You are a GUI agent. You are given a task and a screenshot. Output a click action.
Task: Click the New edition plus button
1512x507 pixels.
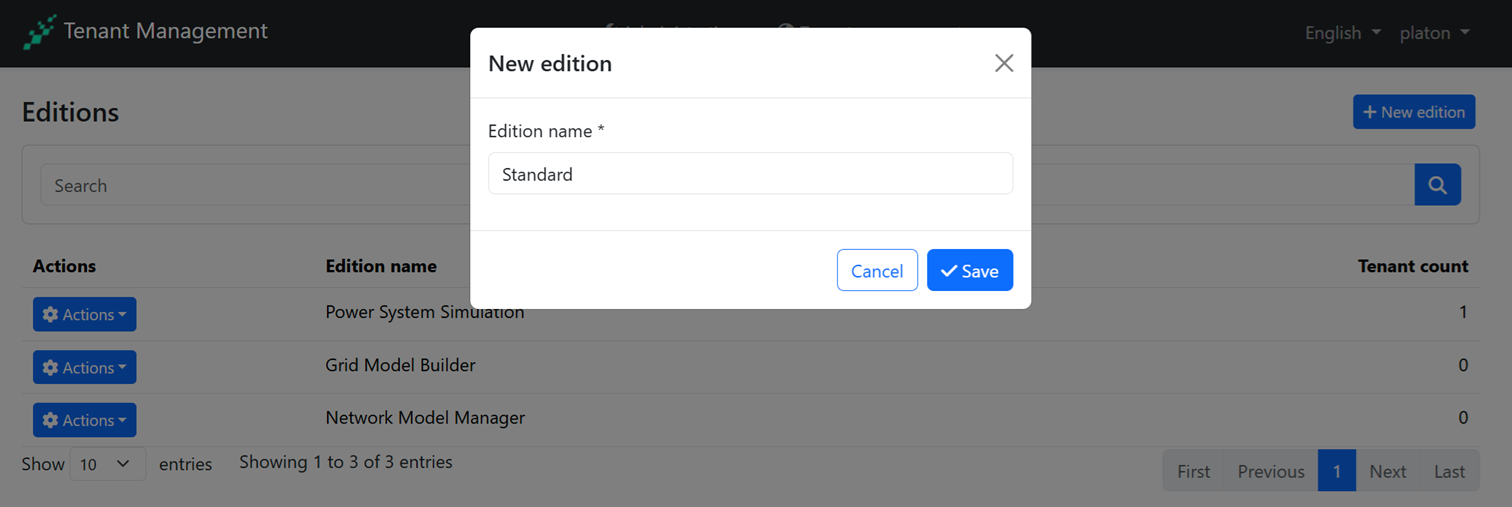coord(1414,112)
